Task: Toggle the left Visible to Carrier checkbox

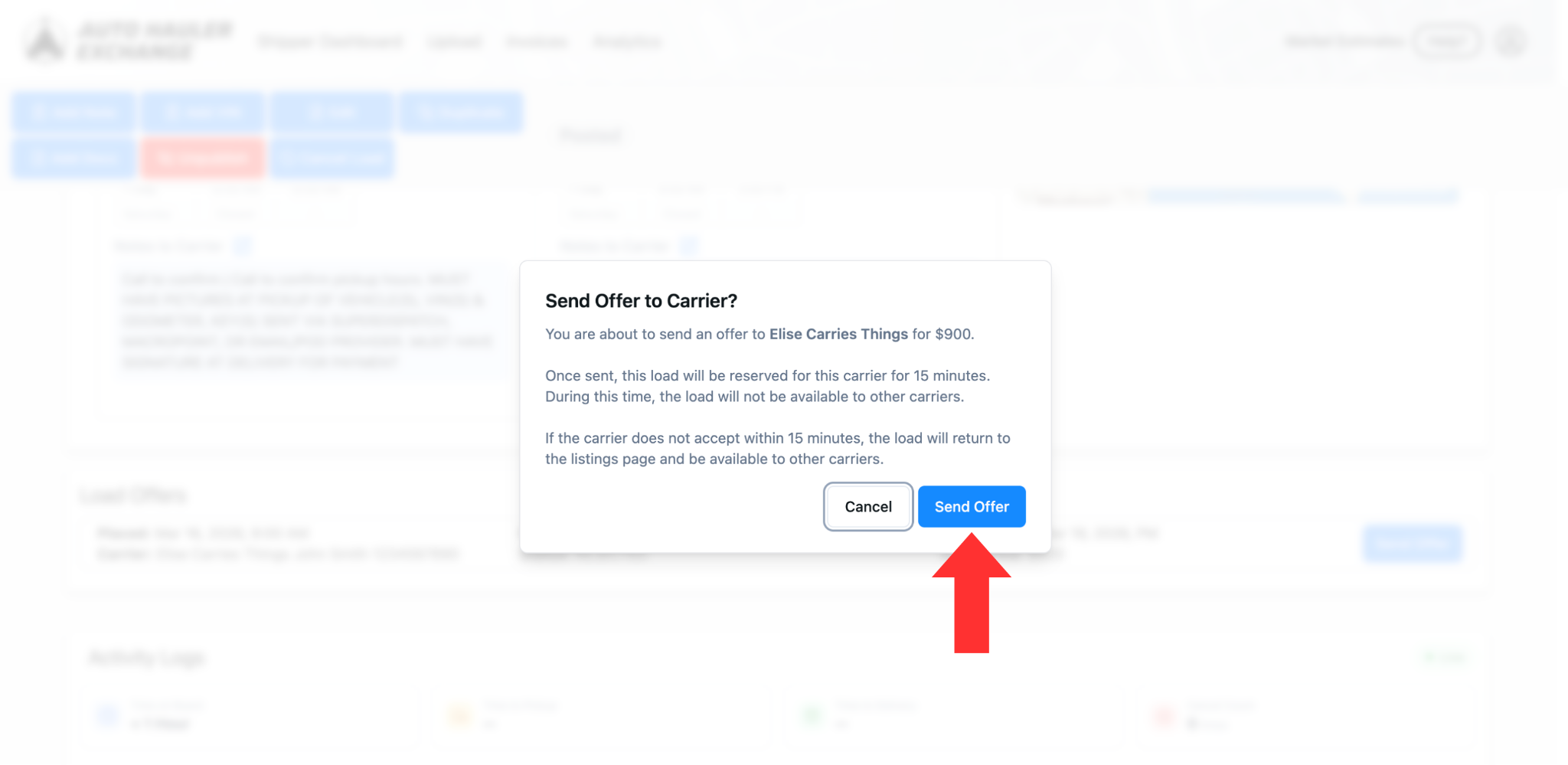Action: (x=242, y=246)
